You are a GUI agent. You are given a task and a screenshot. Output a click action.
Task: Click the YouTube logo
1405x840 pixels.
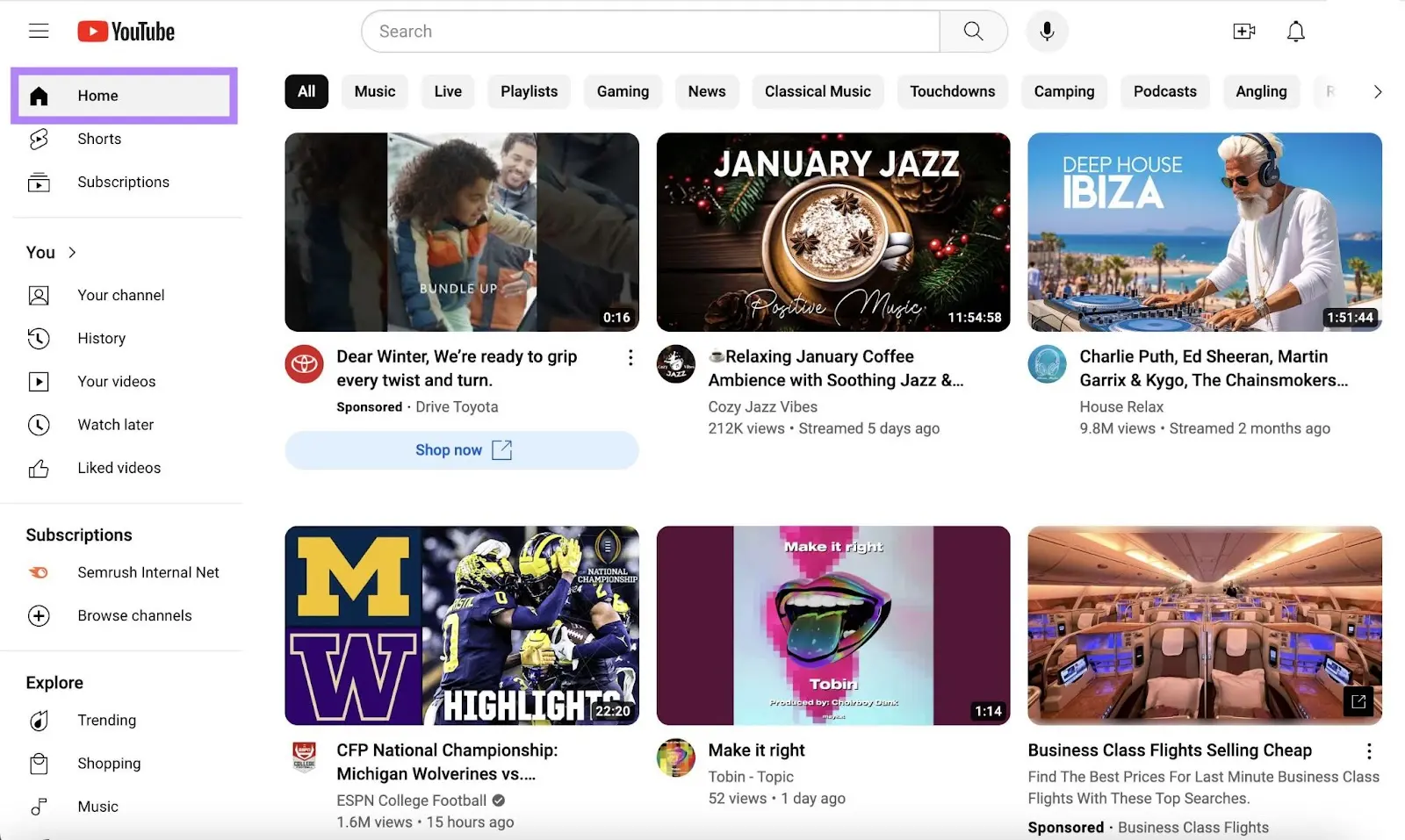[x=126, y=32]
